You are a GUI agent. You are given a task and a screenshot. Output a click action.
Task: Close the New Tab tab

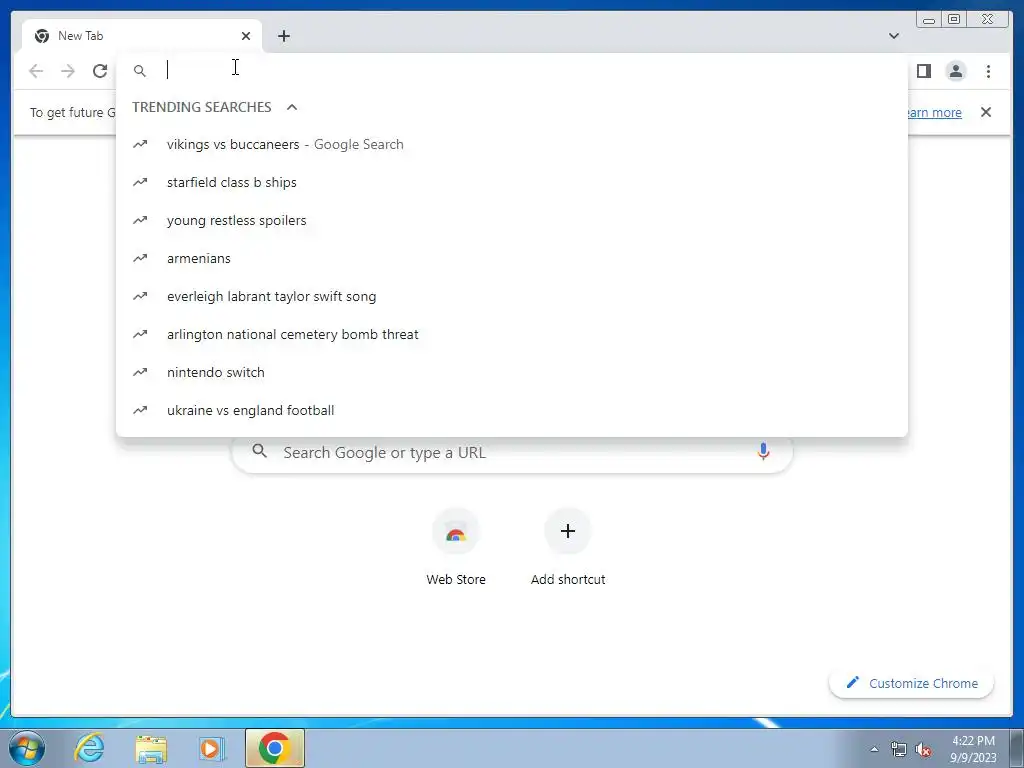(246, 36)
